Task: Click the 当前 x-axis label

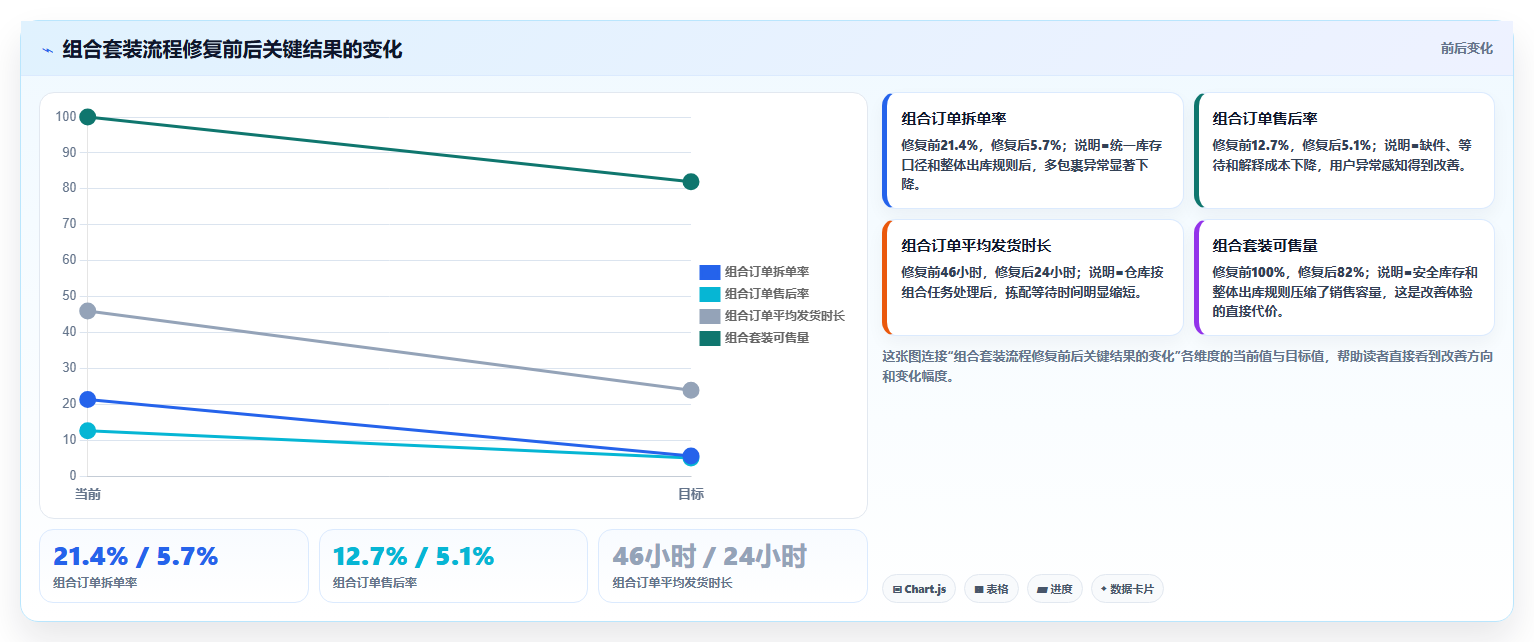Action: 88,494
